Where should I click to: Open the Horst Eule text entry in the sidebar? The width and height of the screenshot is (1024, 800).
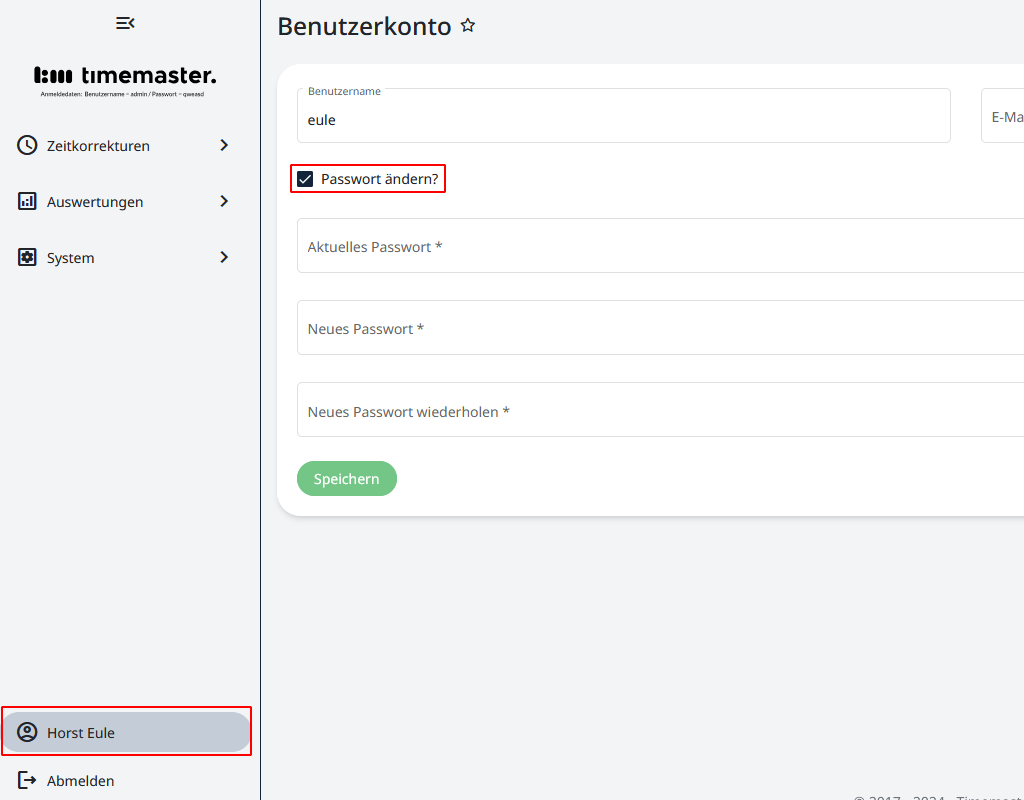coord(81,733)
